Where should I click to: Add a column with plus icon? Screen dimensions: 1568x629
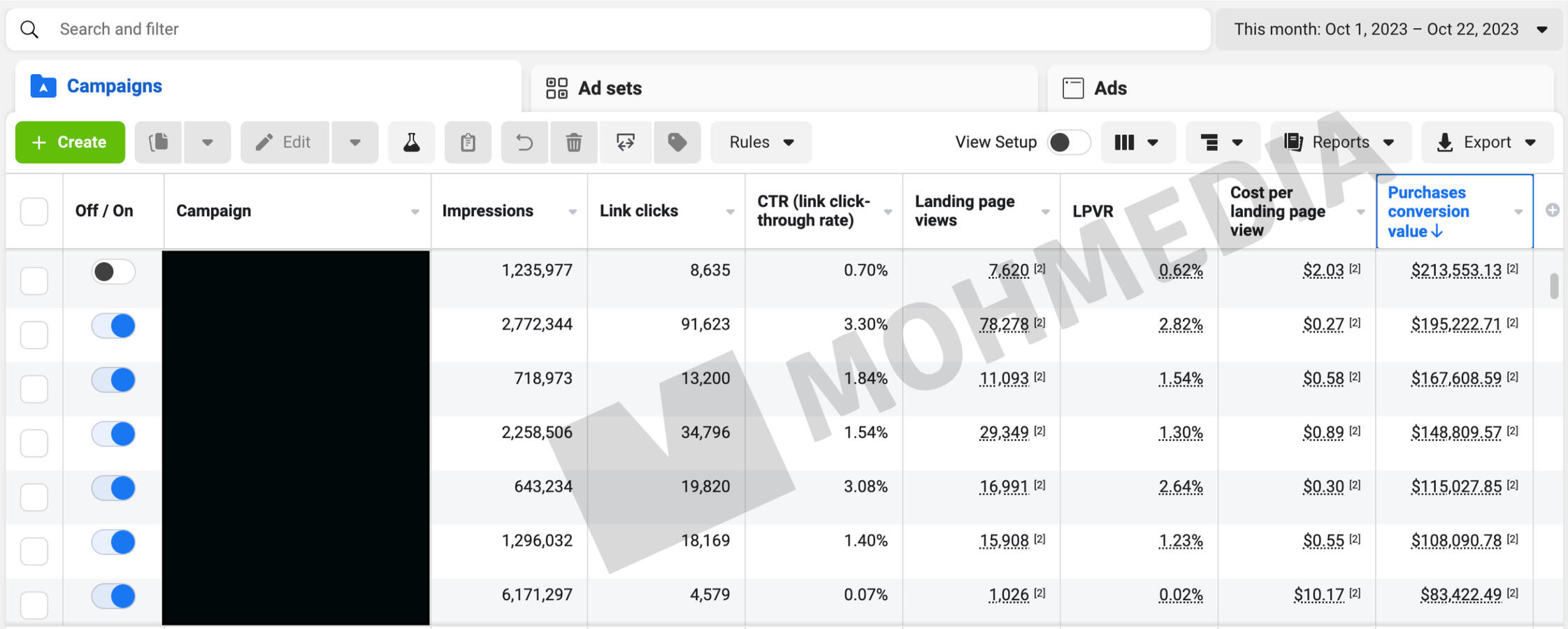1552,210
